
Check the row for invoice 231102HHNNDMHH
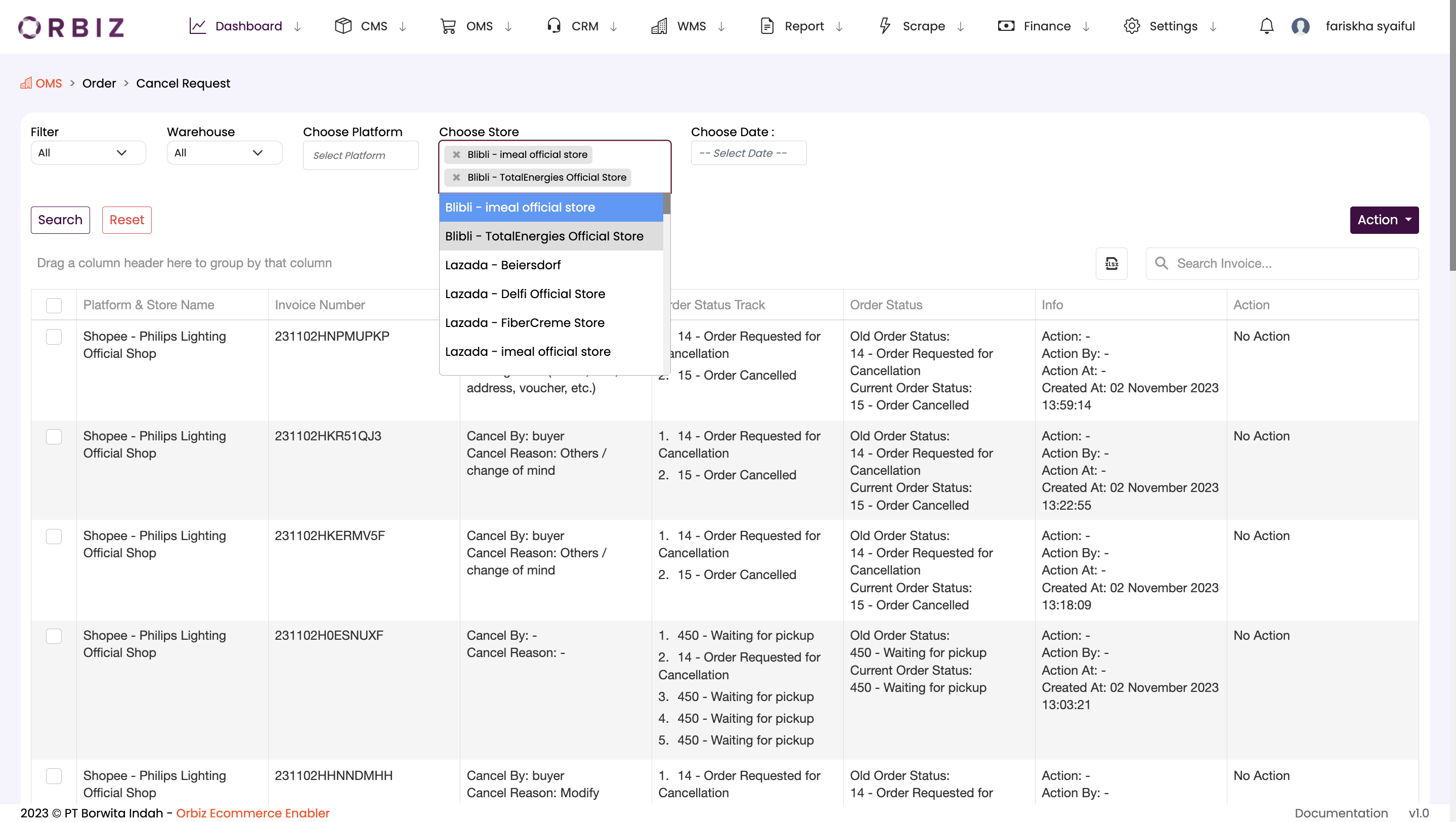[54, 776]
